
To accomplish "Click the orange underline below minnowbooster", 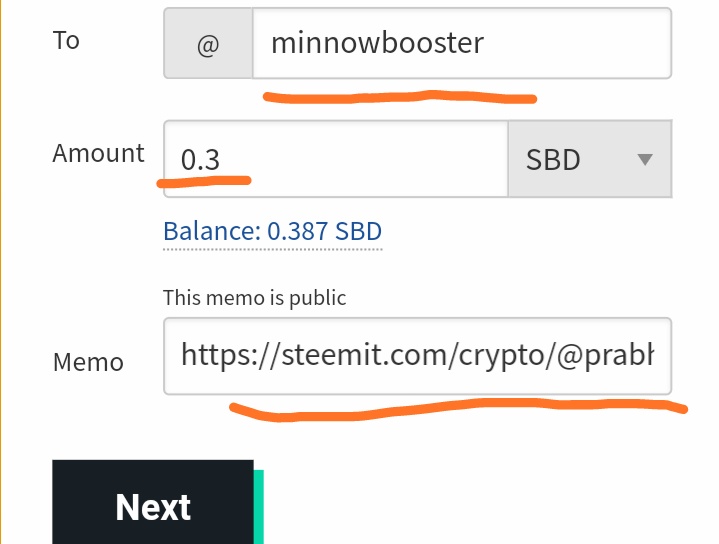I will pos(400,97).
